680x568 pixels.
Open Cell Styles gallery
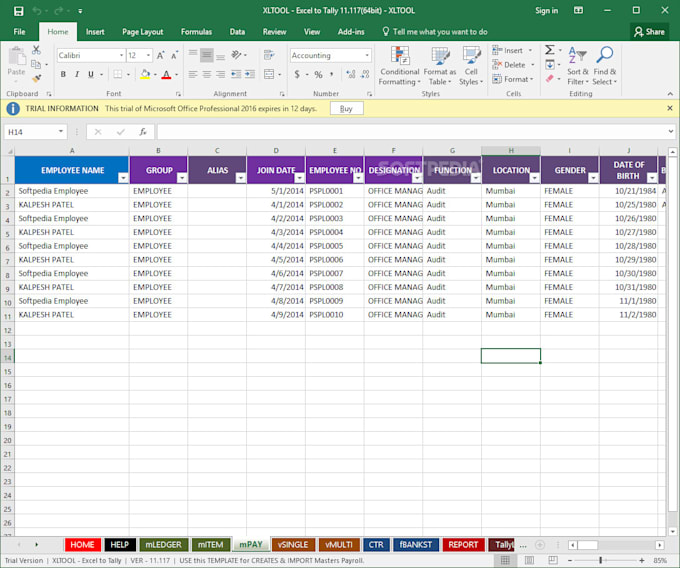(471, 65)
